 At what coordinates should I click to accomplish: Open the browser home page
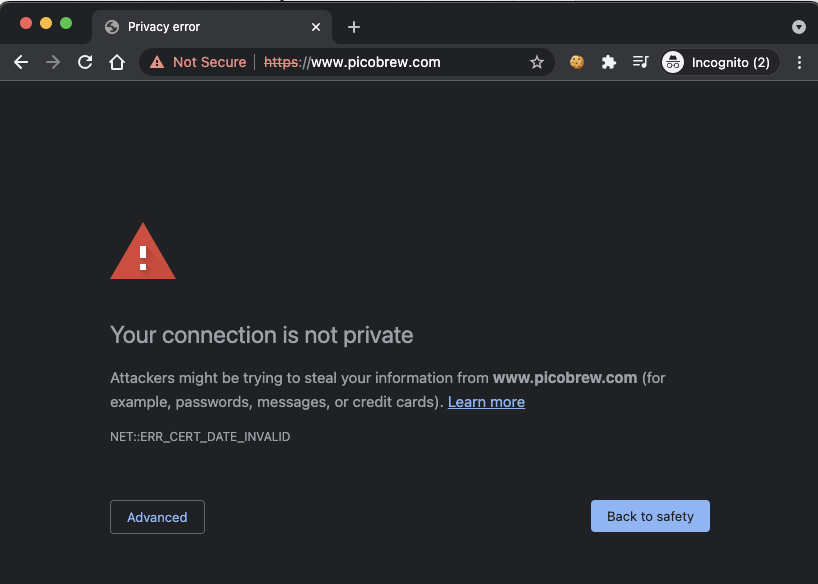(117, 63)
